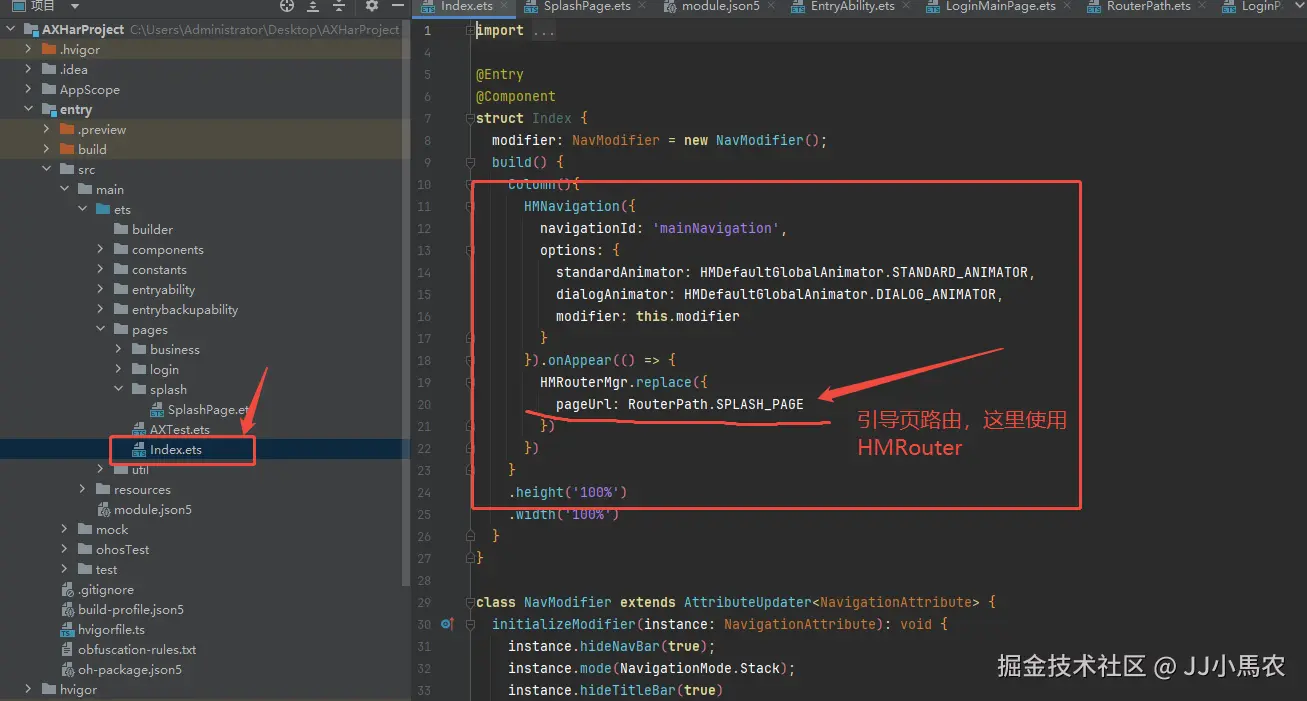This screenshot has height=701, width=1307.
Task: Click the locate current file crosshair icon
Action: (287, 6)
